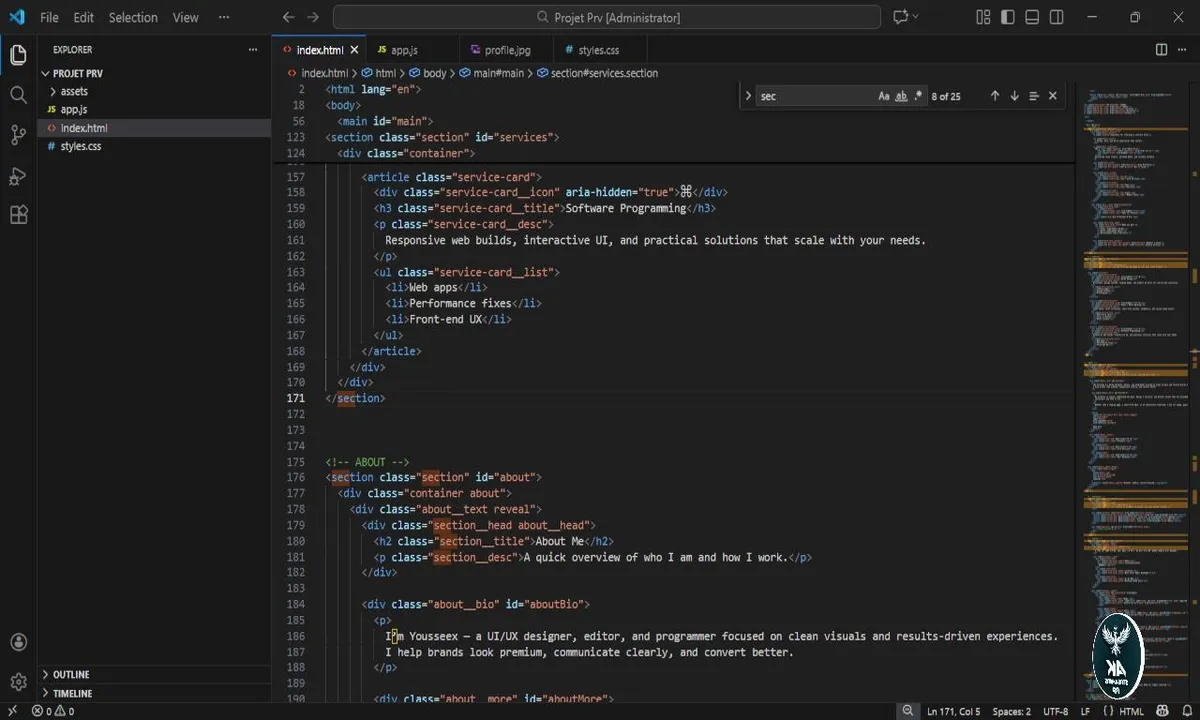1200x720 pixels.
Task: Open the Edit menu
Action: (83, 17)
